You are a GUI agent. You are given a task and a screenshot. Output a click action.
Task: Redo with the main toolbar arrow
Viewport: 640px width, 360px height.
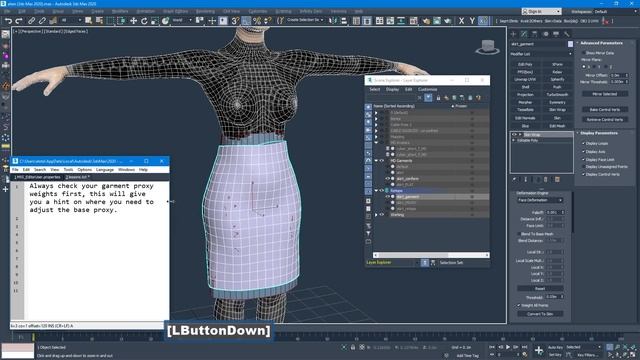coord(19,21)
